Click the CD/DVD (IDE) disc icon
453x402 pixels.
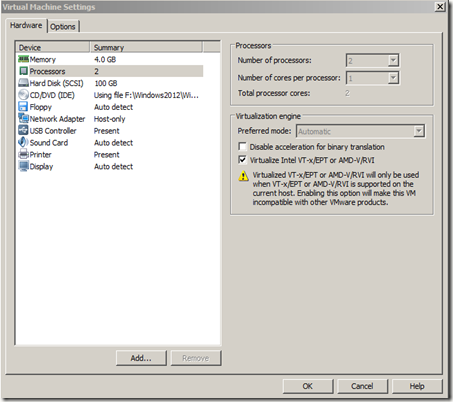point(23,95)
